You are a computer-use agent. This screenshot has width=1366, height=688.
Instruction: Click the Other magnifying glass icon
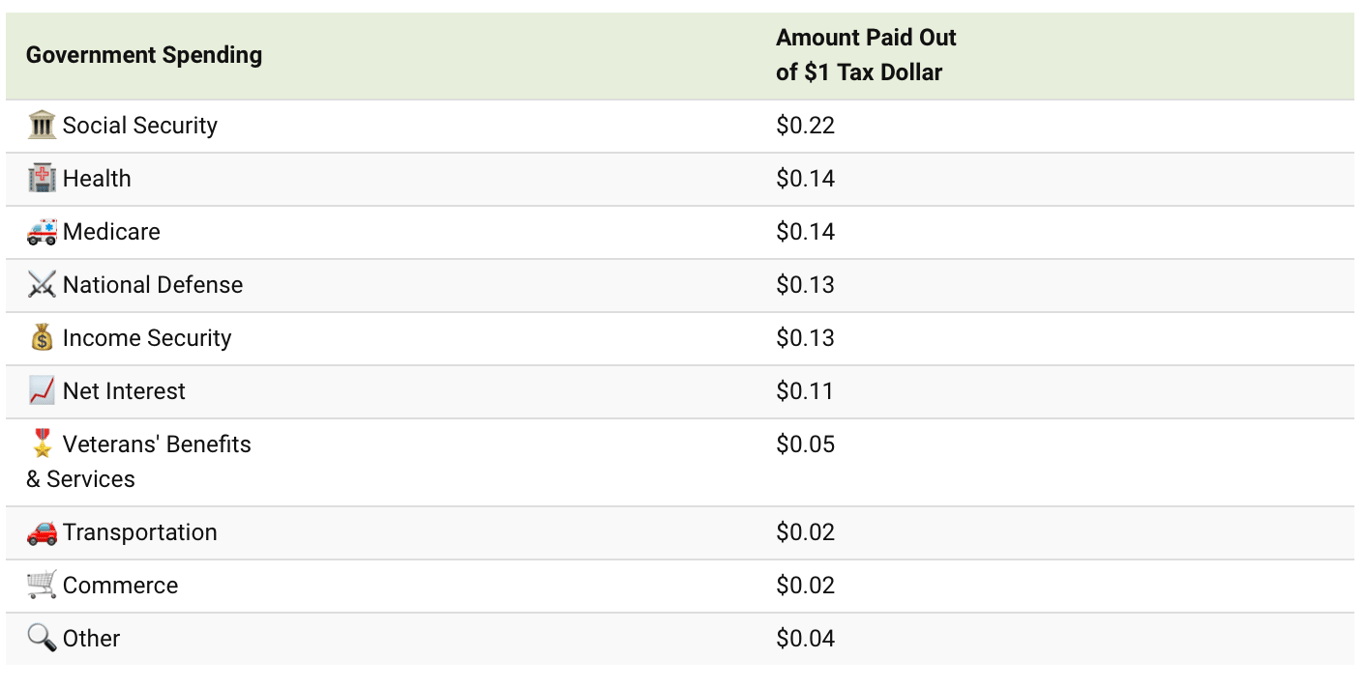(42, 638)
